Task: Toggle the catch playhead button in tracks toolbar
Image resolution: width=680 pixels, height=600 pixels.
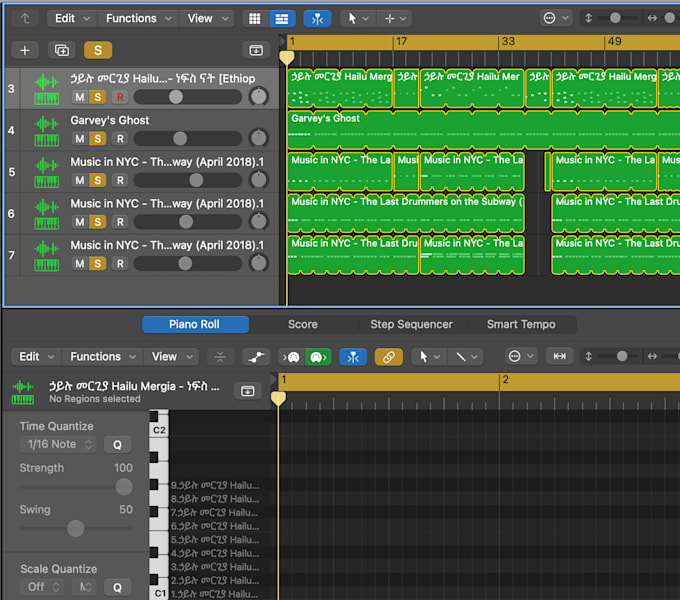Action: (x=317, y=19)
